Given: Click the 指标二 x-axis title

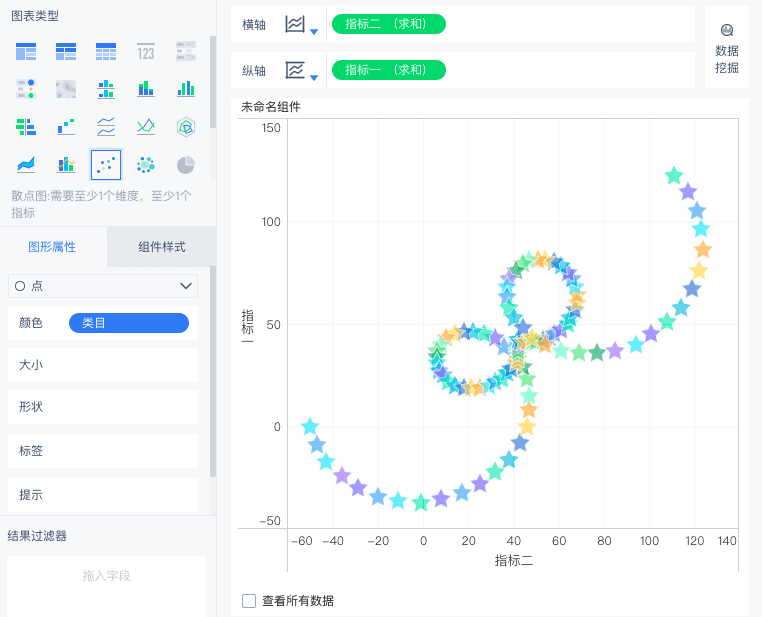Looking at the screenshot, I should 514,561.
